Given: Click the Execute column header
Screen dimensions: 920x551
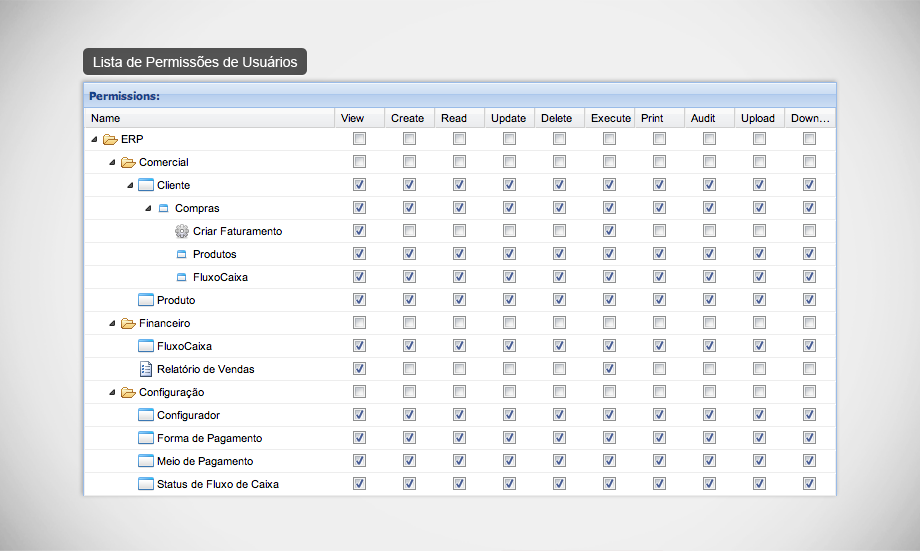Looking at the screenshot, I should 610,118.
